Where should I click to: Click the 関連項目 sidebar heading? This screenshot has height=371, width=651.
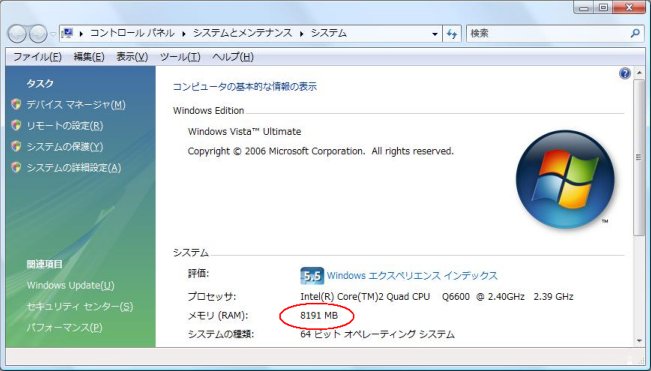pos(44,264)
